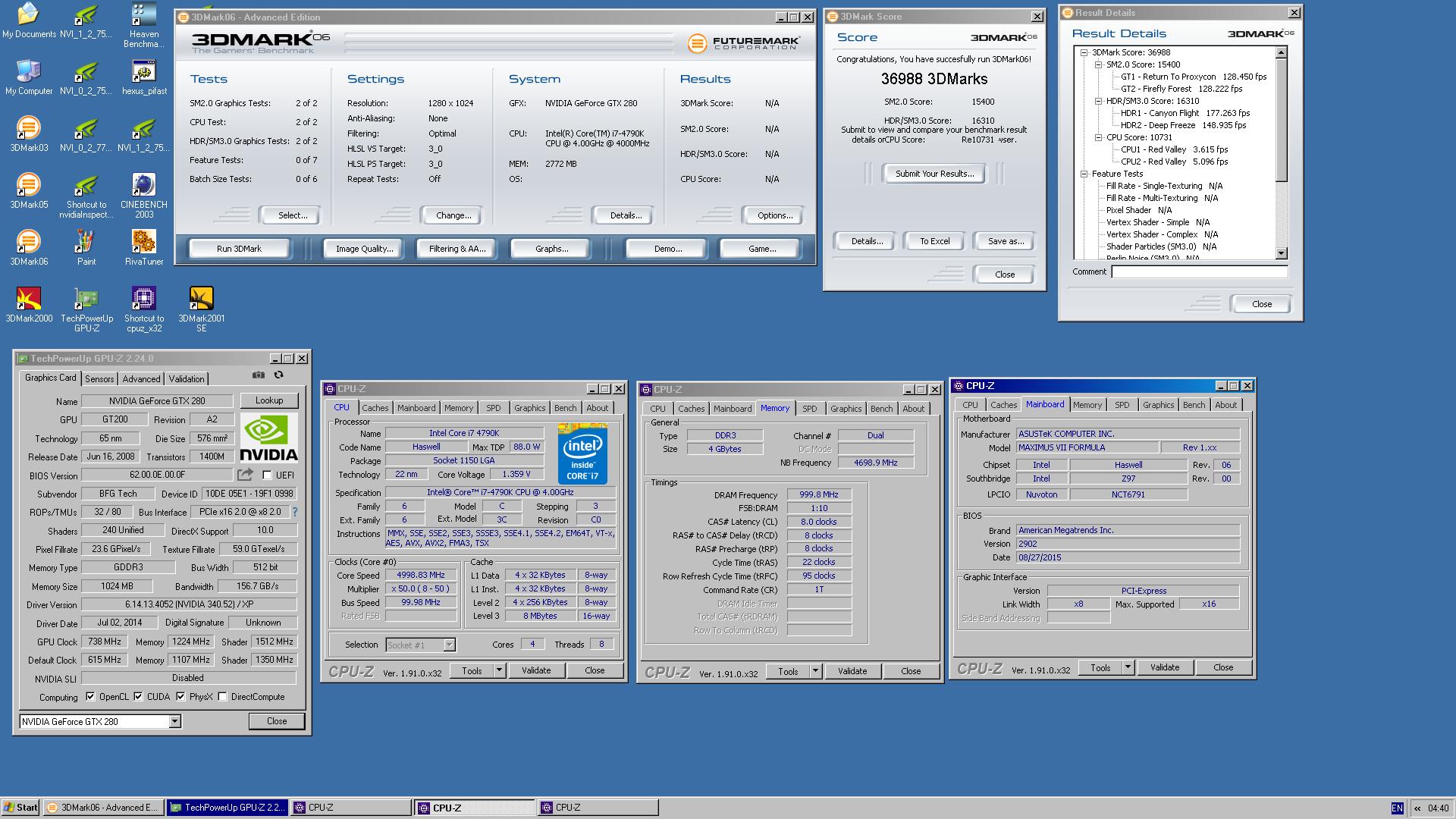Launch 3DMark05 desktop shortcut
The height and width of the screenshot is (819, 1456).
(29, 191)
